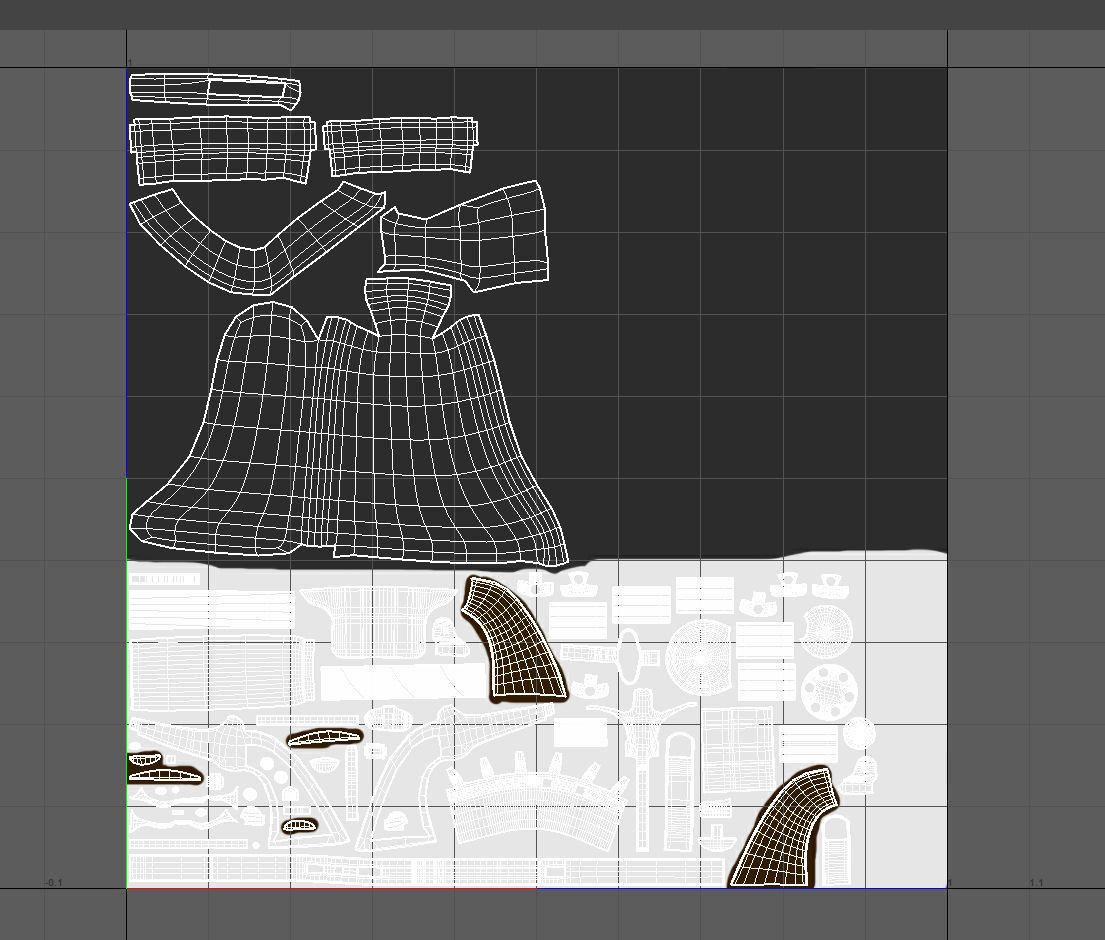Select the arched fan-shaped white UV shell
Screen dimensions: 1105x940
pos(536,800)
